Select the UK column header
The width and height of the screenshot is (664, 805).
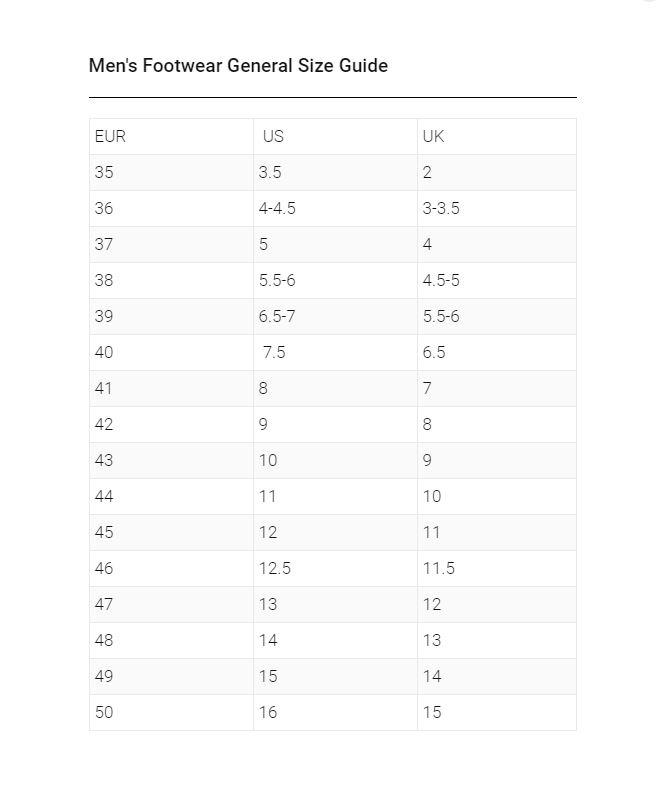(x=433, y=137)
